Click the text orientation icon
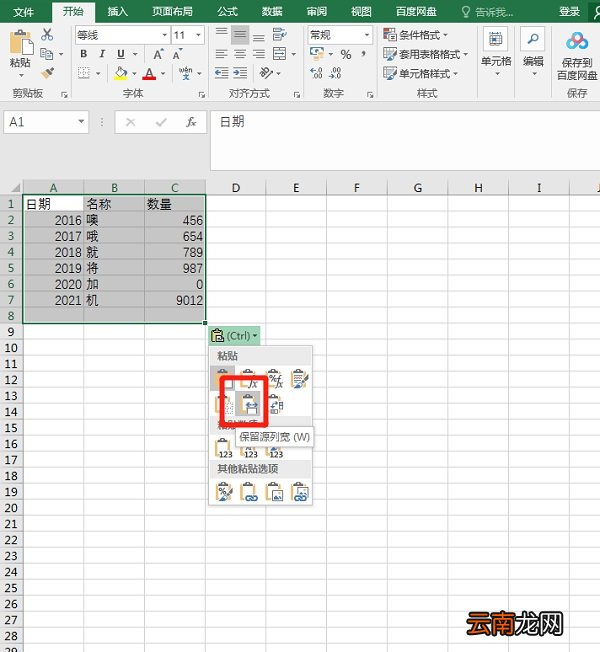 [266, 73]
